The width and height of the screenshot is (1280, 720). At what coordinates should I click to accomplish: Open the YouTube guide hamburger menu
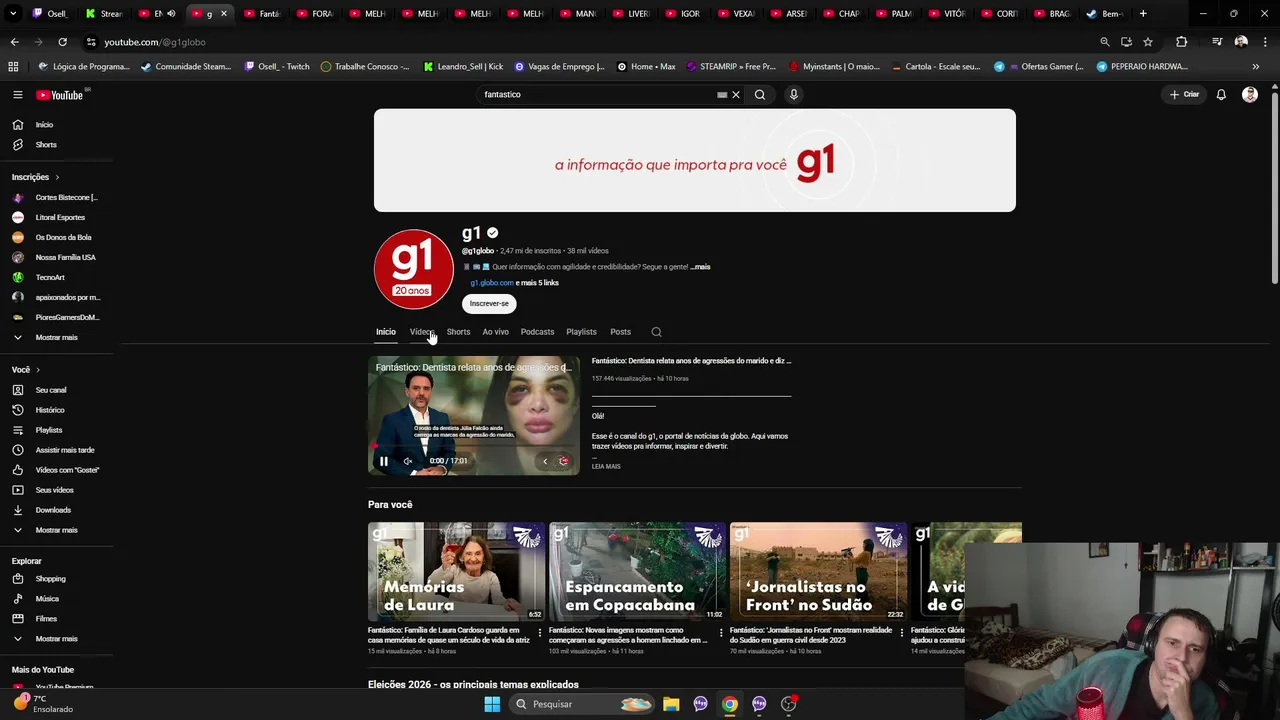17,95
